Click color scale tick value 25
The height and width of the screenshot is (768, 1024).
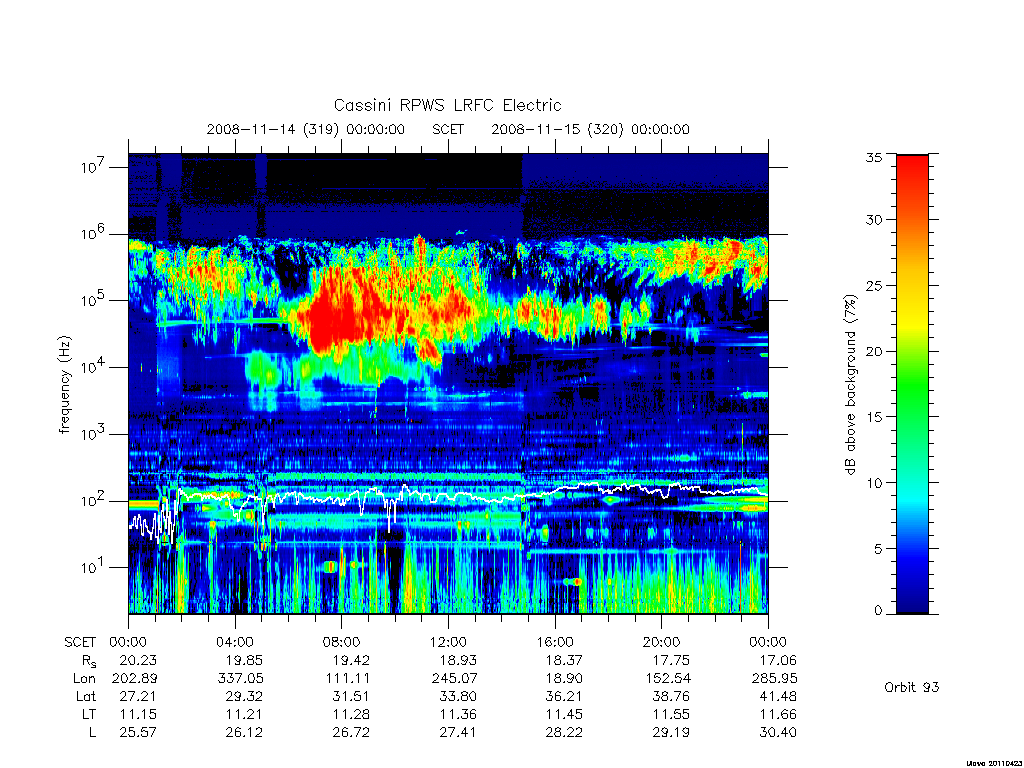[x=873, y=285]
